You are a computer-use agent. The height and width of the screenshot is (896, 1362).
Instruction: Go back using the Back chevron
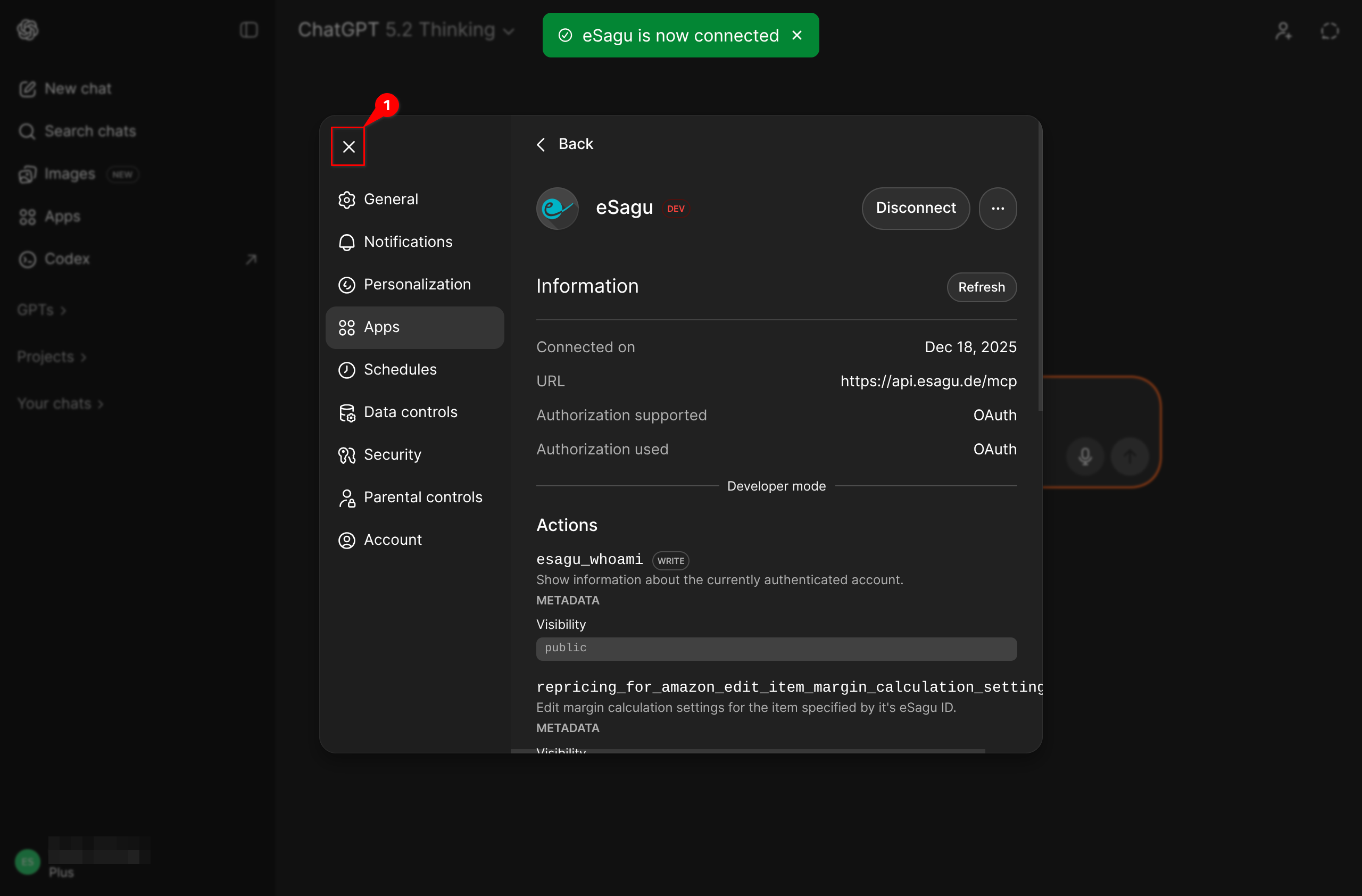pos(542,144)
